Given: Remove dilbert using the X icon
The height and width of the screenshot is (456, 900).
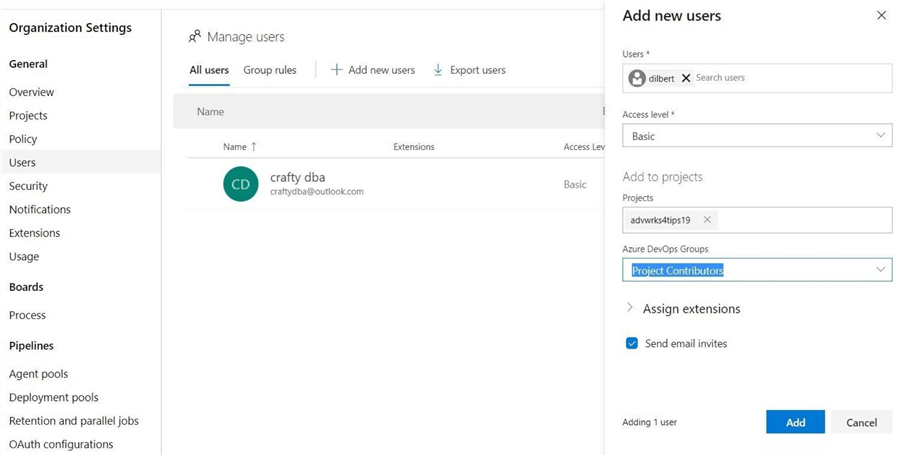Looking at the screenshot, I should (x=686, y=78).
